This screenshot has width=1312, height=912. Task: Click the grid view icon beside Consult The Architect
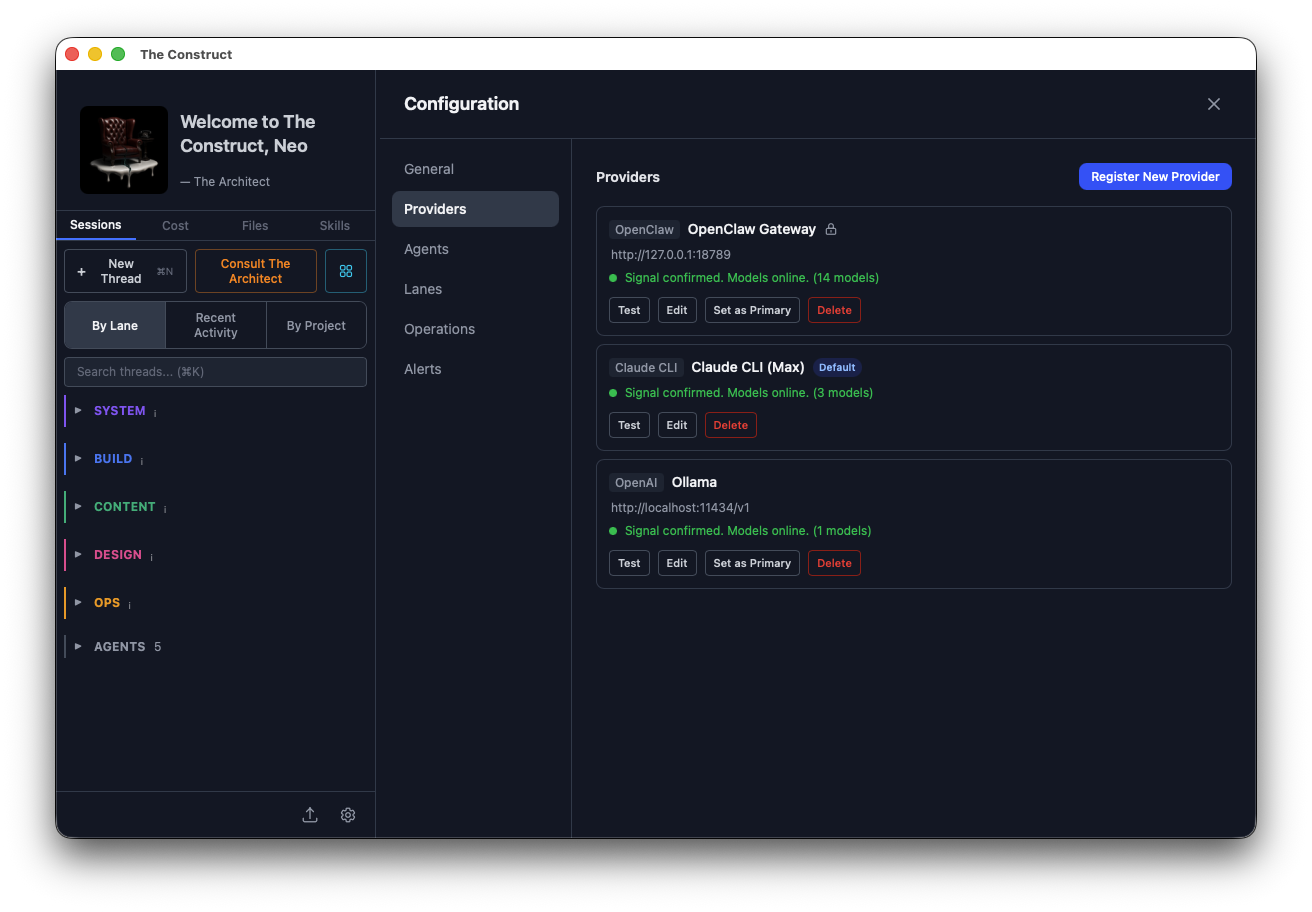pyautogui.click(x=346, y=271)
